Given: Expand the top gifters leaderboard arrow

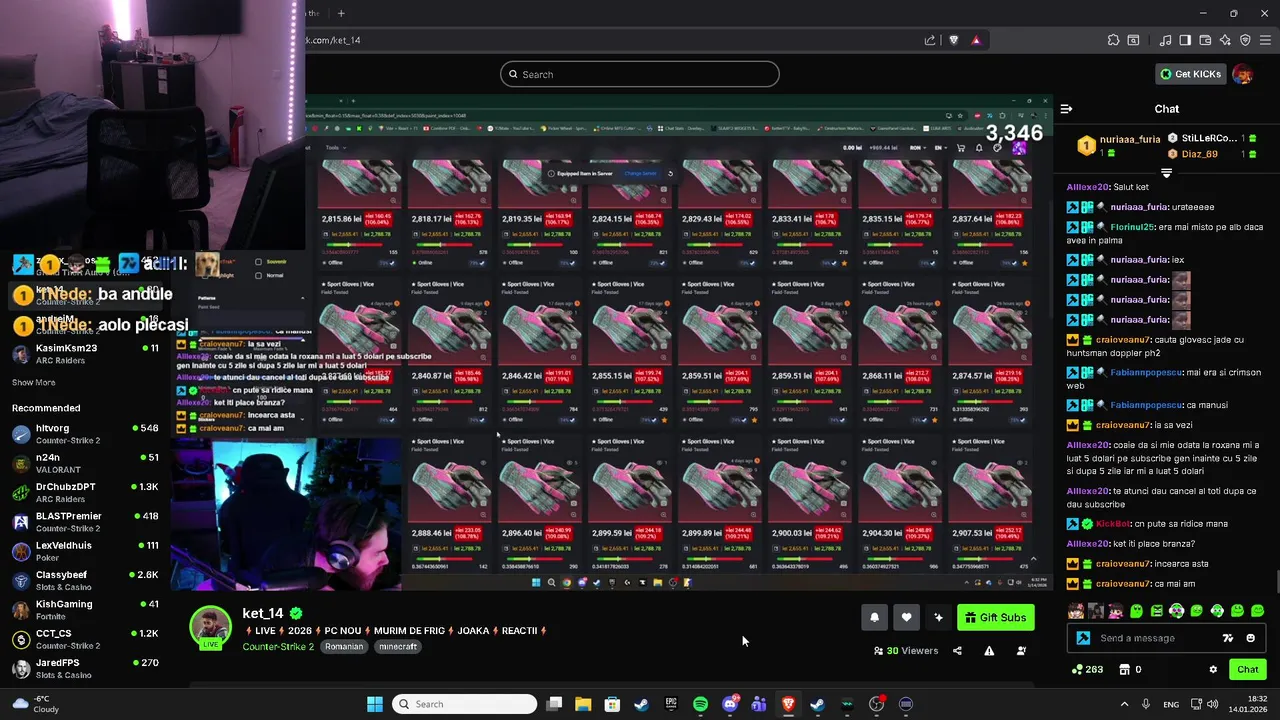Looking at the screenshot, I should pos(1166,173).
